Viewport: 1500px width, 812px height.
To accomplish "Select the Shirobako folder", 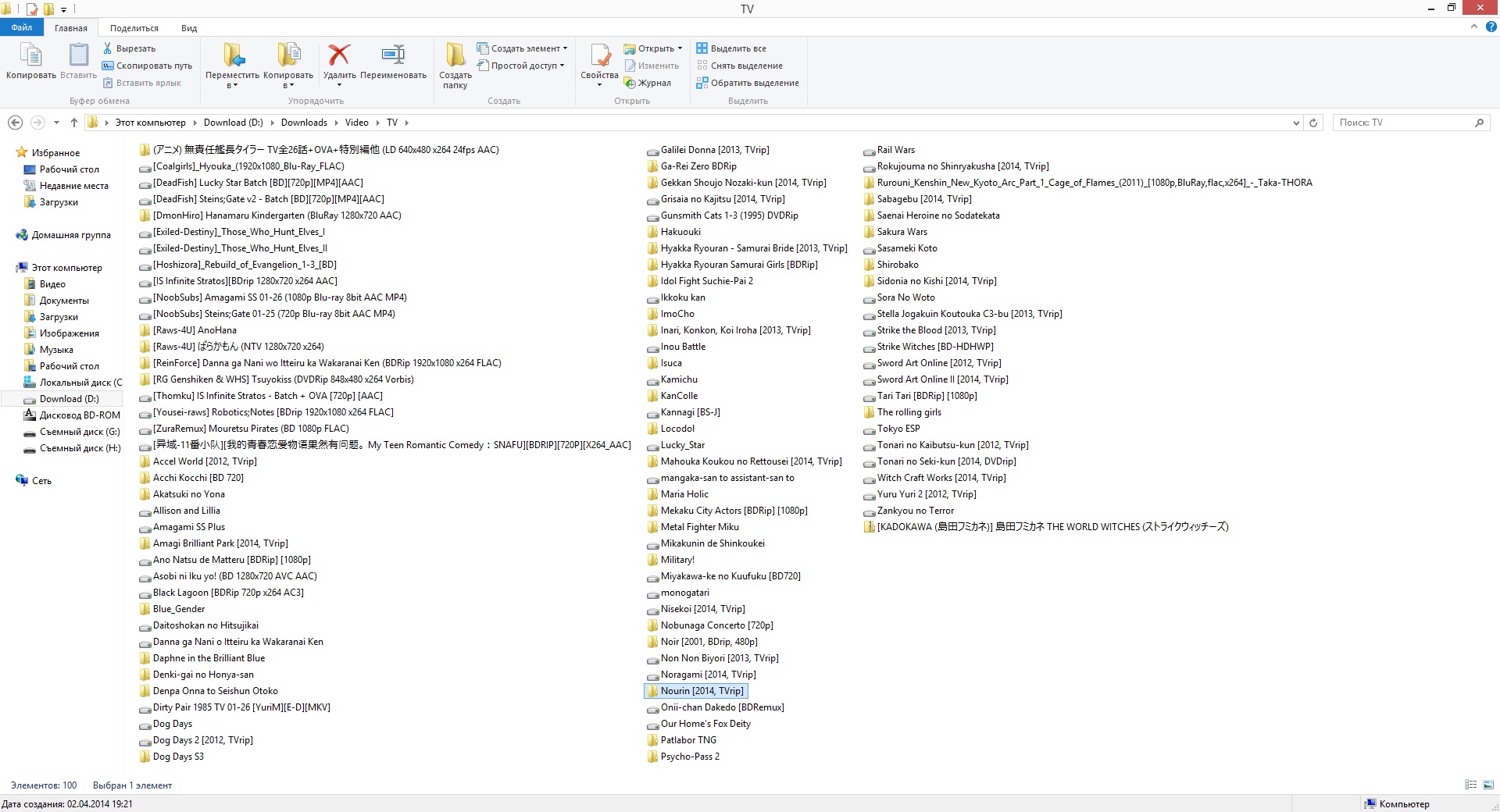I will pyautogui.click(x=891, y=265).
